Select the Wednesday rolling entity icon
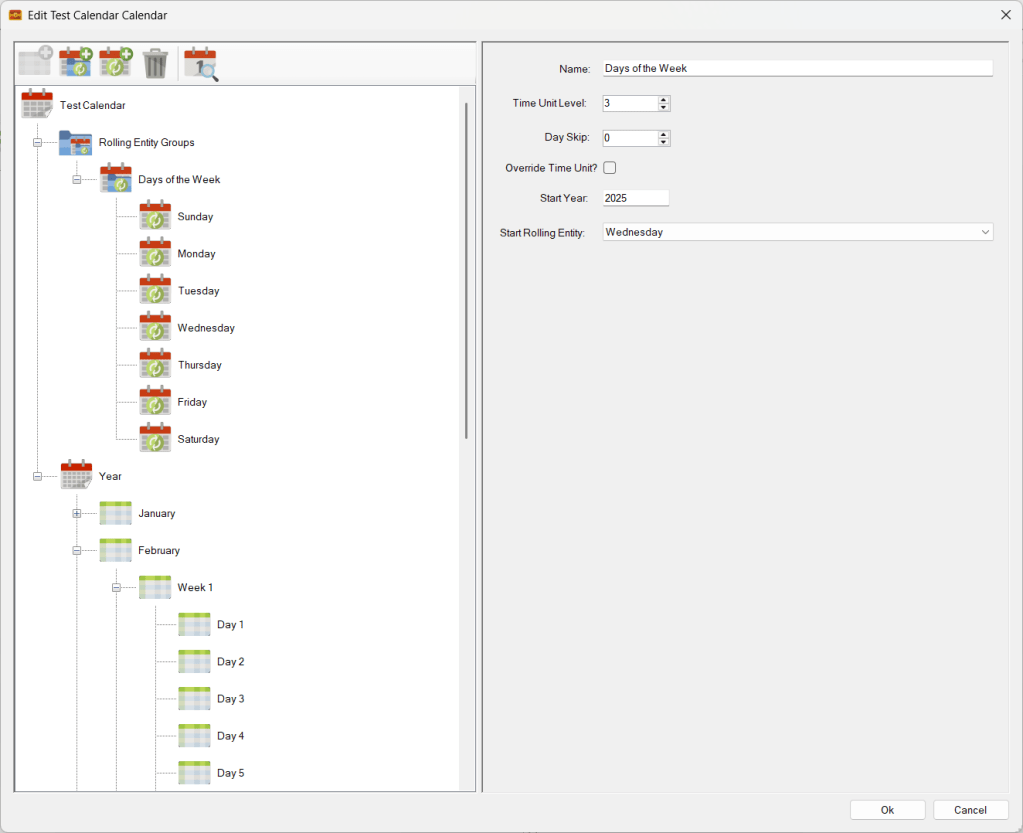 (155, 328)
